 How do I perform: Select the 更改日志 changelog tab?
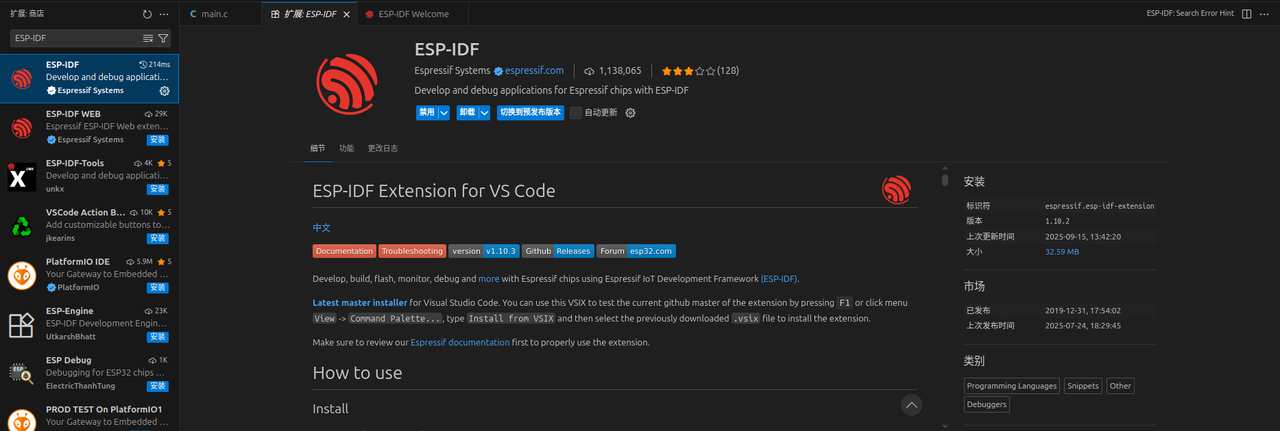[x=382, y=148]
